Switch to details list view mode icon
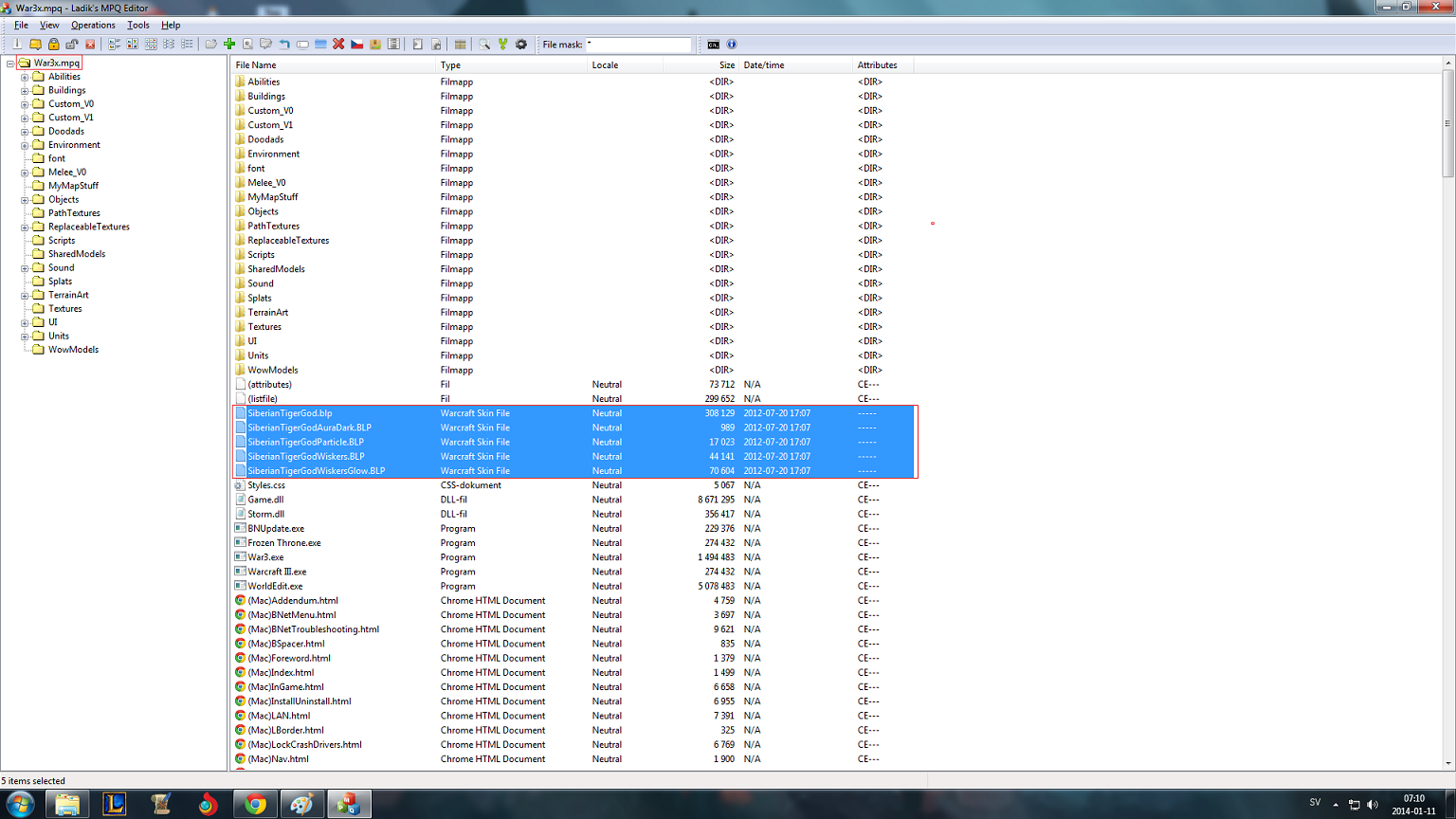1456x819 pixels. pyautogui.click(x=187, y=44)
